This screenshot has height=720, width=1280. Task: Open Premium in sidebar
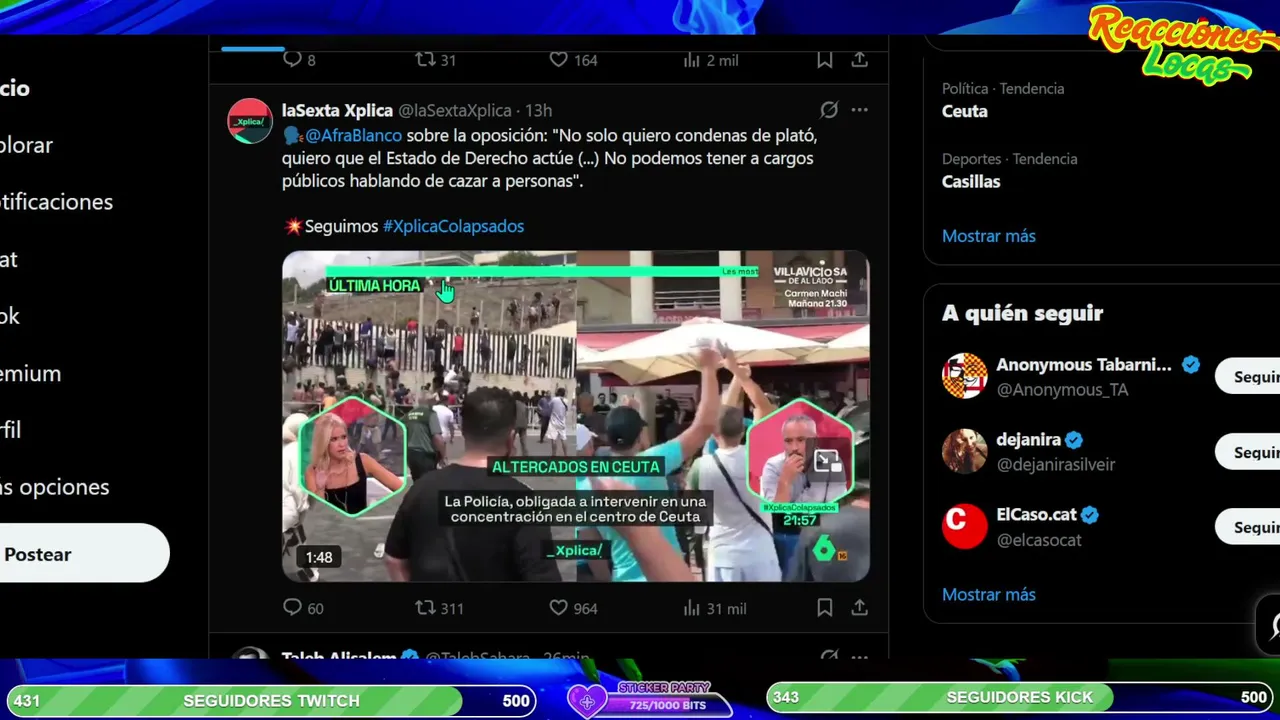pos(30,373)
